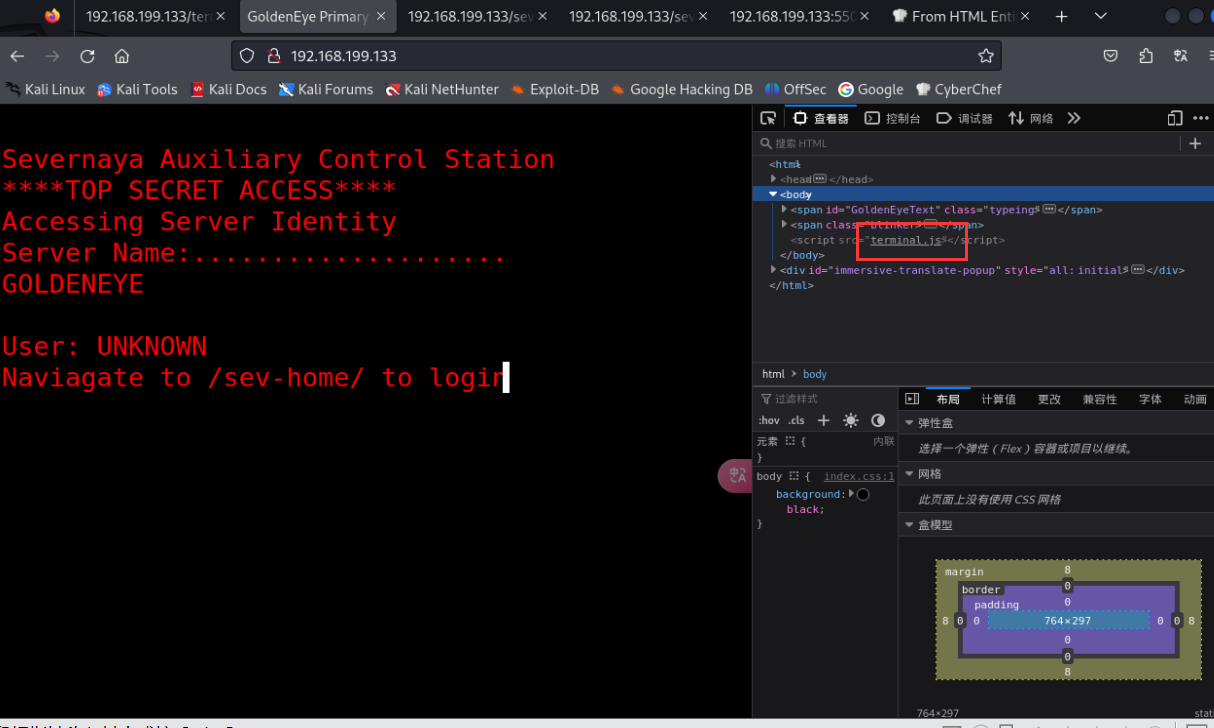This screenshot has width=1214, height=728.
Task: Expand the head element node
Action: [774, 179]
